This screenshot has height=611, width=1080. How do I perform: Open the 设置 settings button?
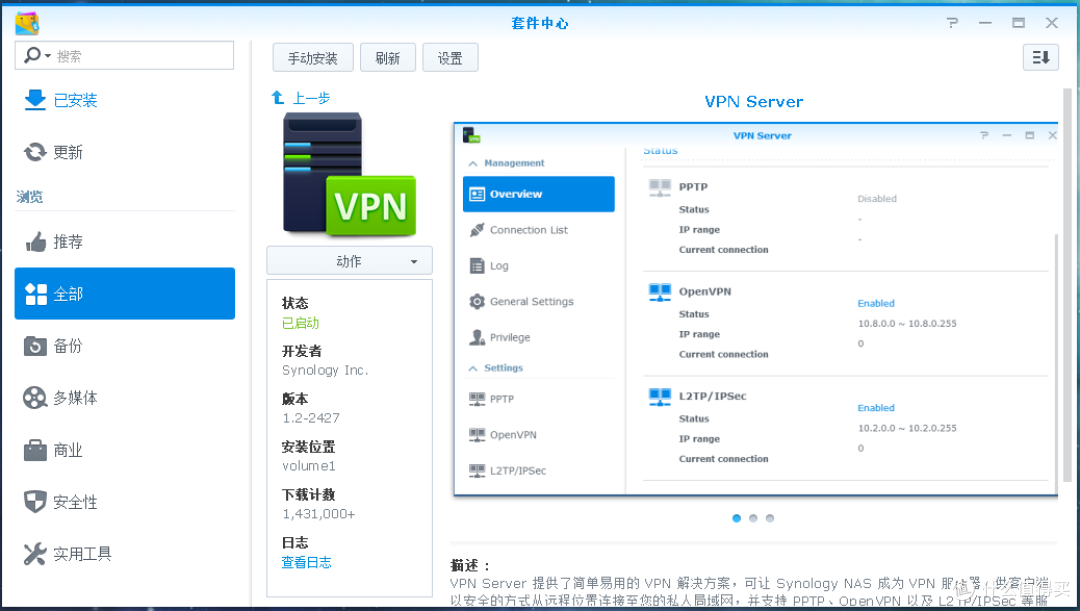(450, 58)
